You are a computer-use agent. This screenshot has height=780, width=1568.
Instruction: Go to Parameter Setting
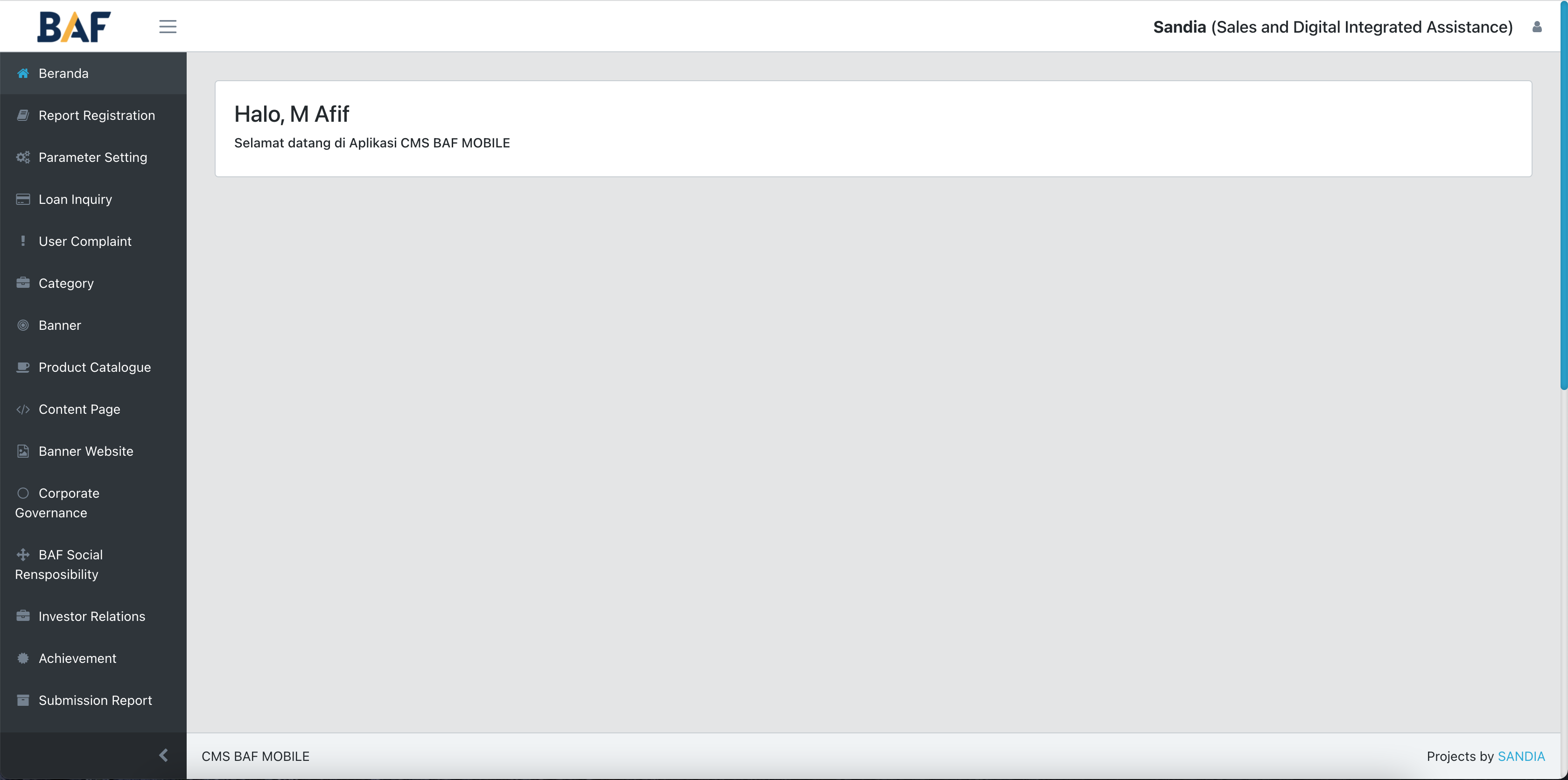(93, 157)
